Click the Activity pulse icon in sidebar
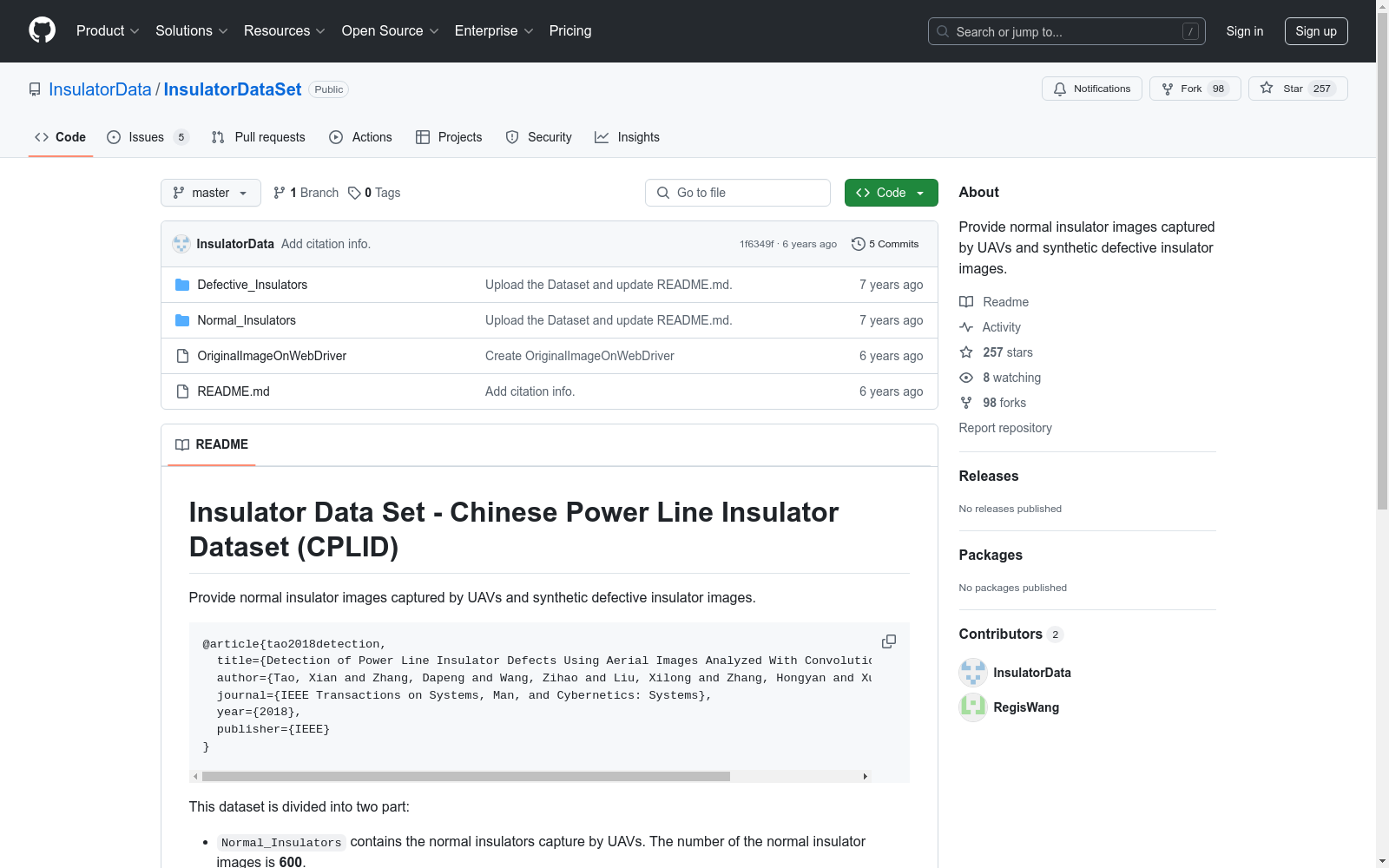The height and width of the screenshot is (868, 1389). click(965, 327)
